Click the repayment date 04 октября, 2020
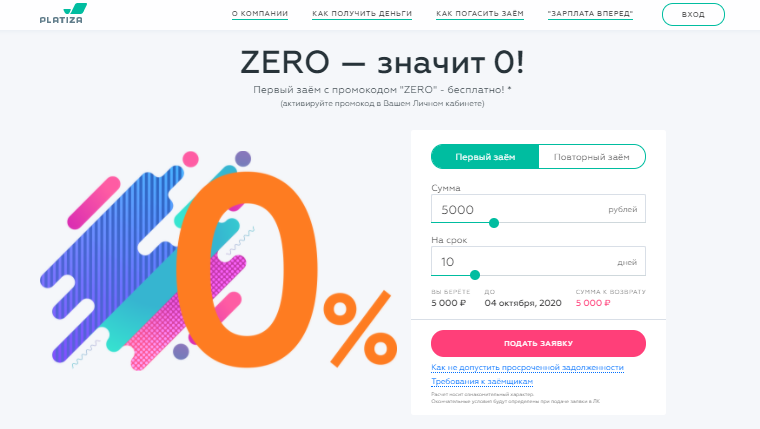This screenshot has height=429, width=760. click(523, 303)
